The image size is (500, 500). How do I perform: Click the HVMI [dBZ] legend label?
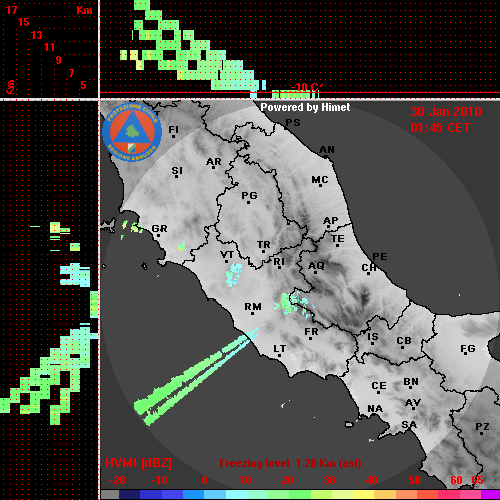138,463
